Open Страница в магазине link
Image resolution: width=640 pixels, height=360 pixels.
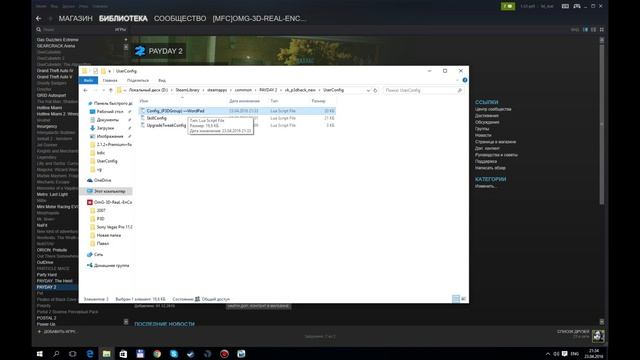coord(496,142)
